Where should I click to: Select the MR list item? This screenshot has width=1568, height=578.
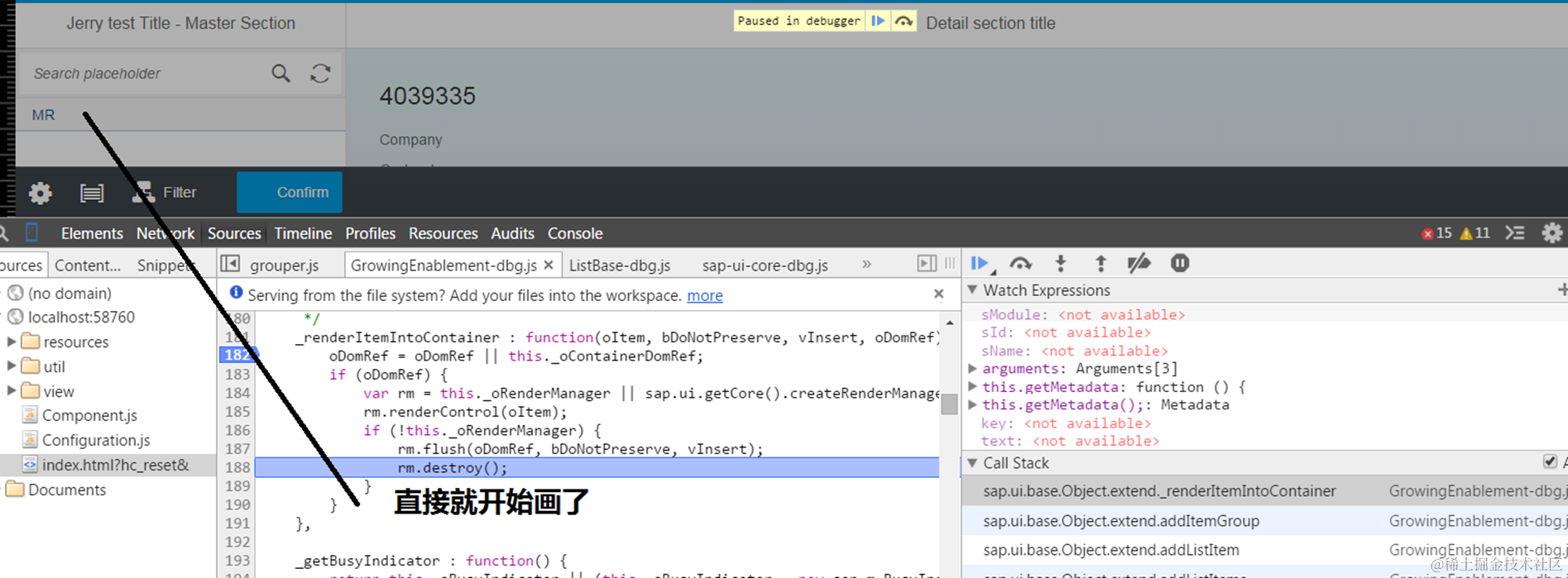tap(180, 115)
